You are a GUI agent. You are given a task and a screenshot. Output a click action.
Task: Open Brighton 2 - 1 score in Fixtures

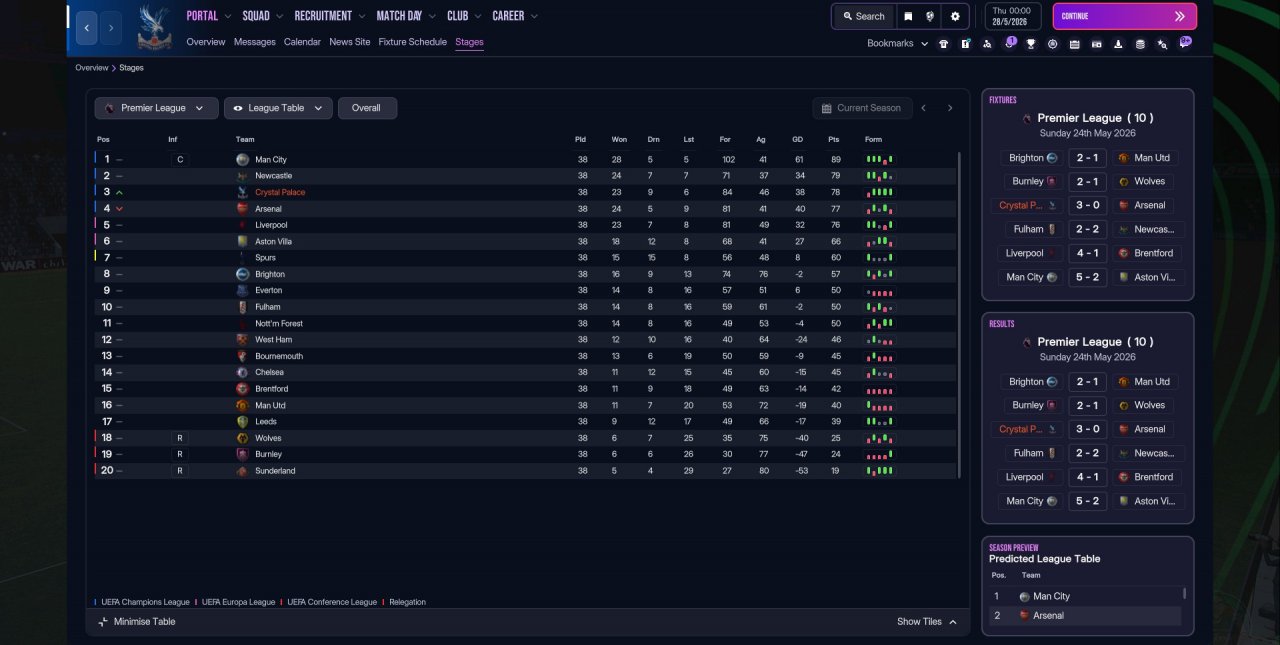[x=1087, y=158]
